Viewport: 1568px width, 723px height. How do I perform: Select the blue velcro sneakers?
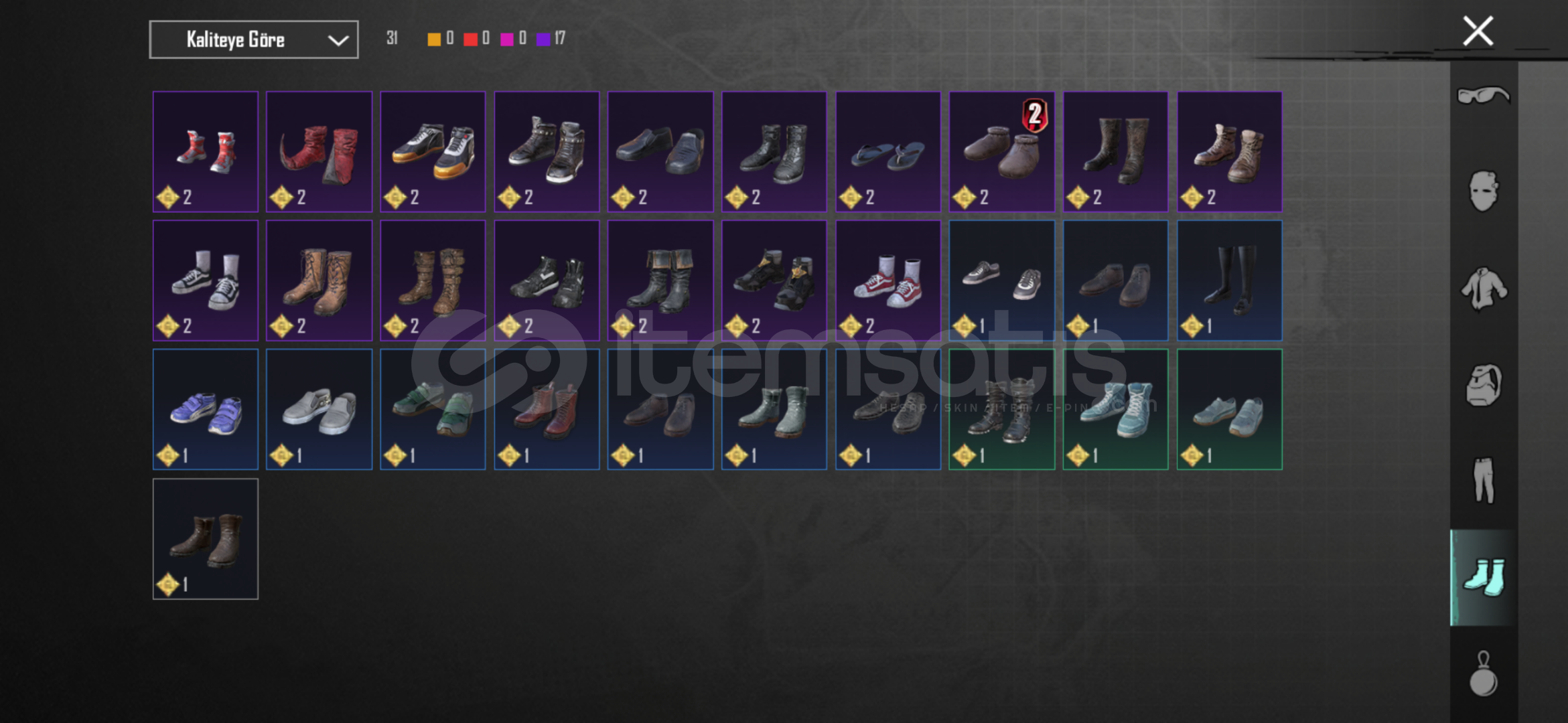(206, 409)
